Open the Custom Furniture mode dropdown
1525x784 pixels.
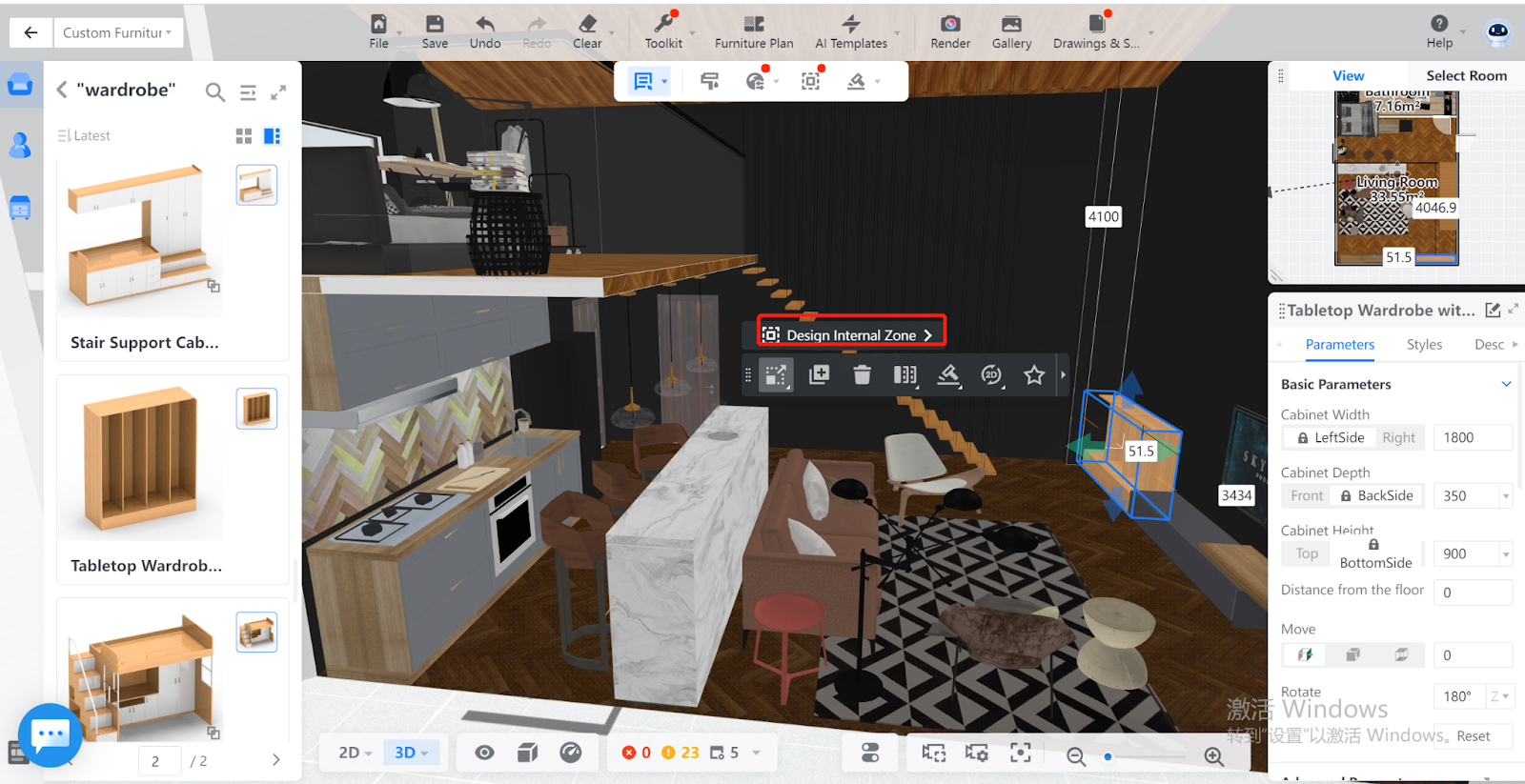pos(117,32)
